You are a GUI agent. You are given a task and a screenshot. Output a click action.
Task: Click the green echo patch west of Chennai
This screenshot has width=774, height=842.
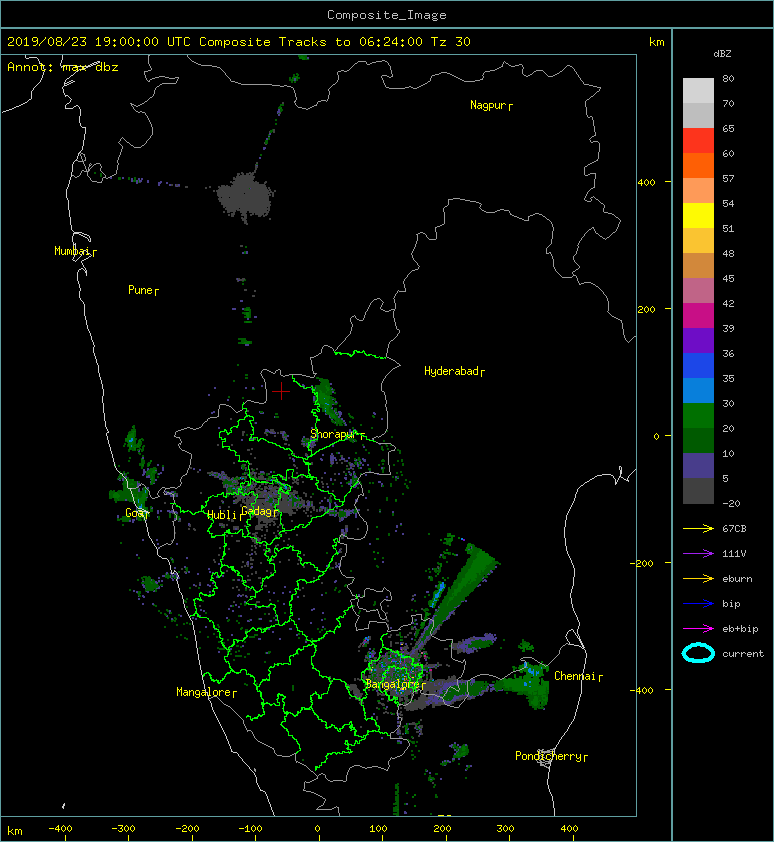[x=524, y=683]
